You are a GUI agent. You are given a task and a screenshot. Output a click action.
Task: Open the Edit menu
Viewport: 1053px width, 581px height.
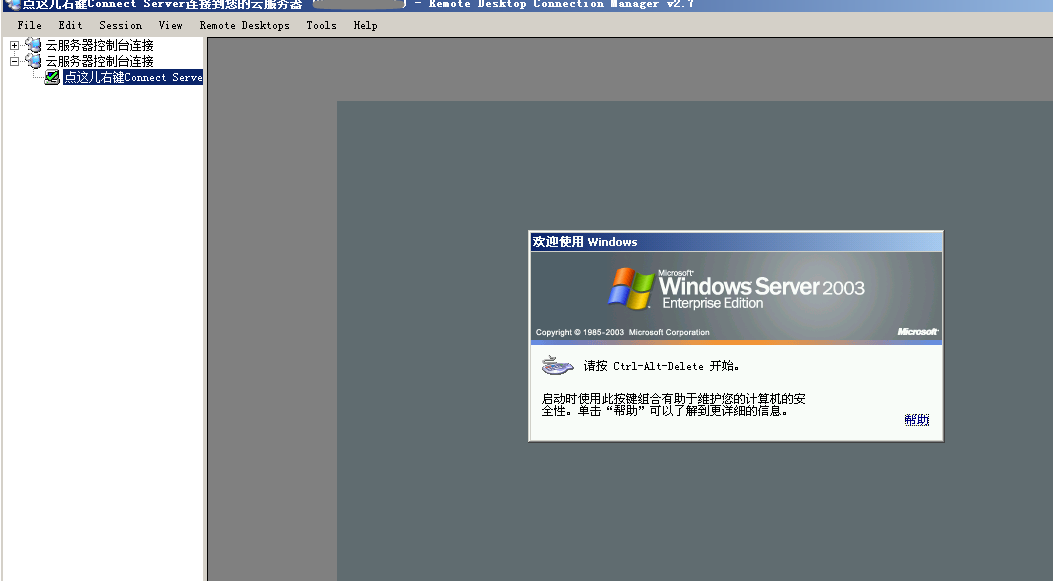pyautogui.click(x=71, y=26)
